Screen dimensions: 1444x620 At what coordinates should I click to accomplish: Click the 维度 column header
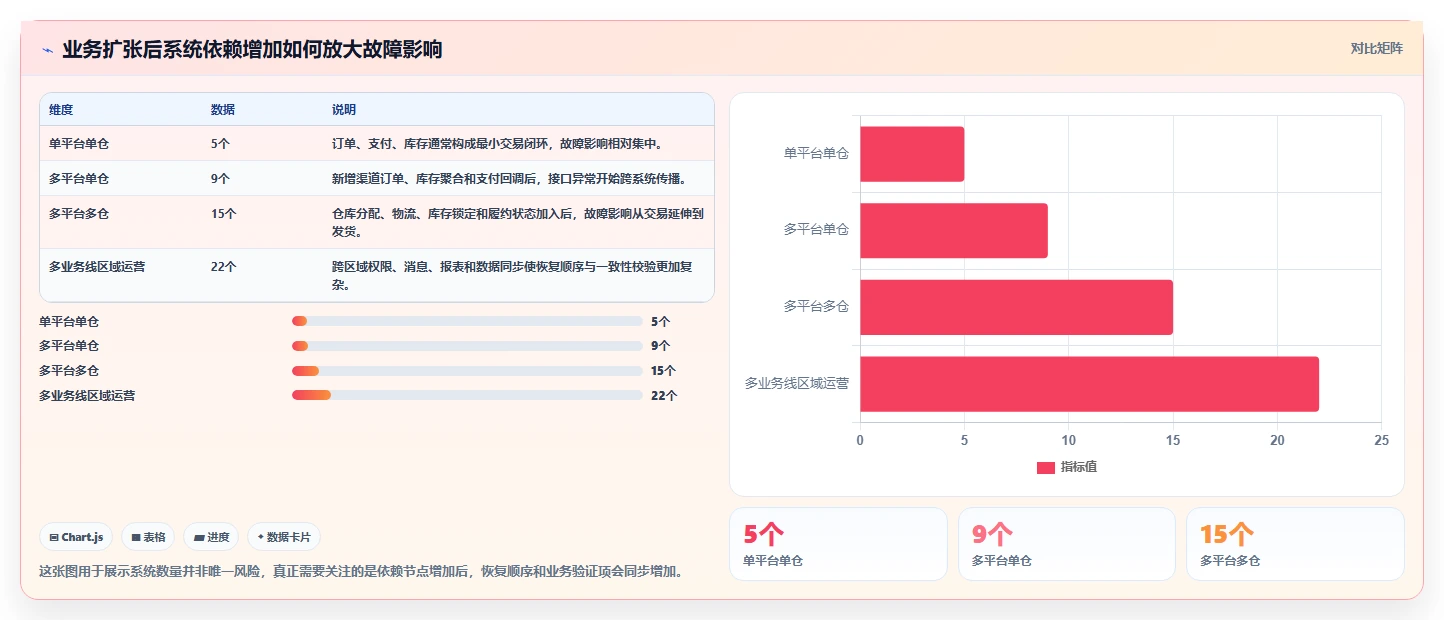pos(61,110)
